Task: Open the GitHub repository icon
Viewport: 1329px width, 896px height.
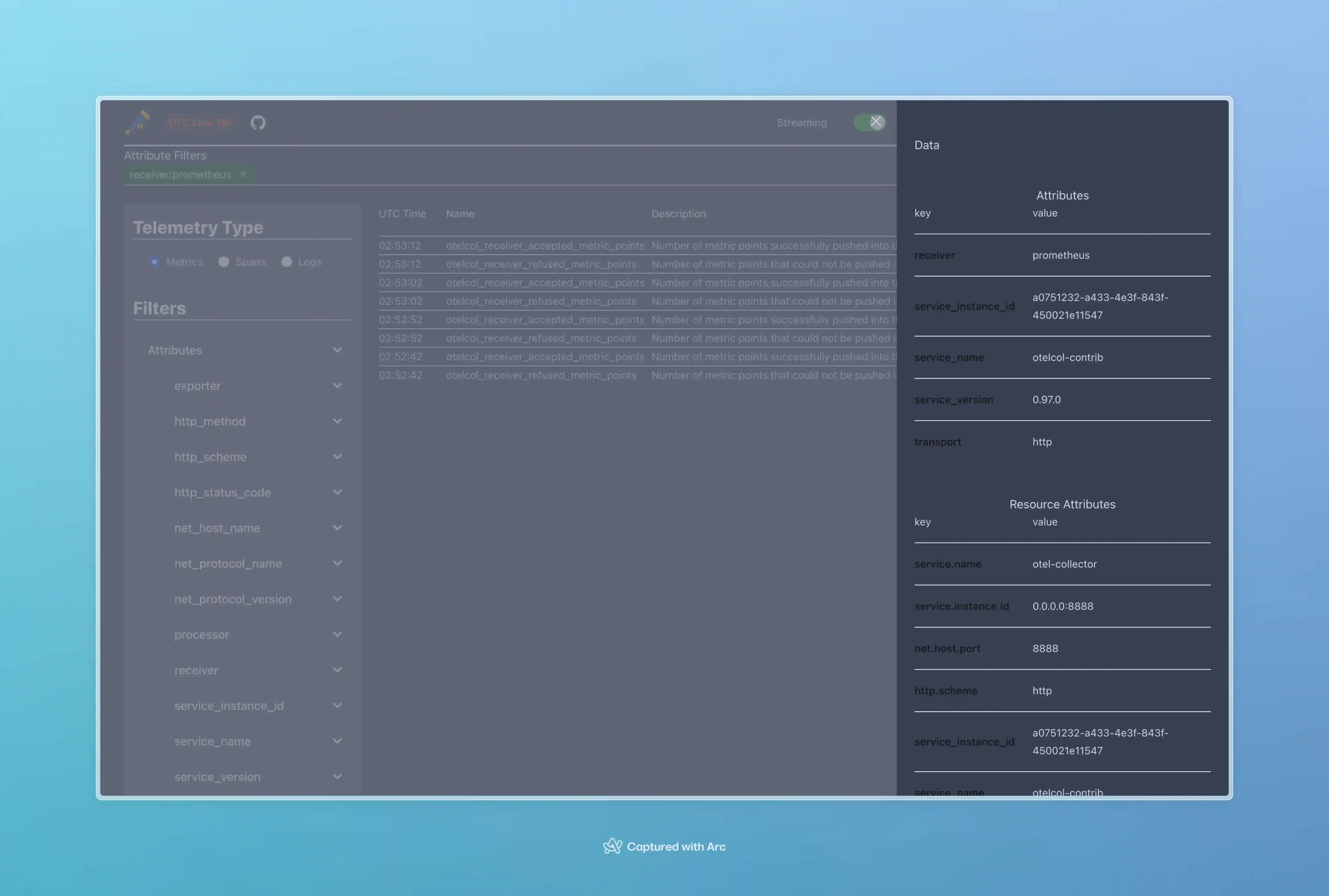Action: 258,122
